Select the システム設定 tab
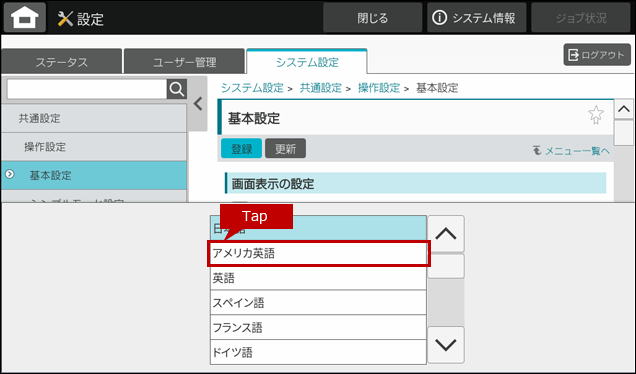Screen dimensions: 636x374 coord(307,62)
